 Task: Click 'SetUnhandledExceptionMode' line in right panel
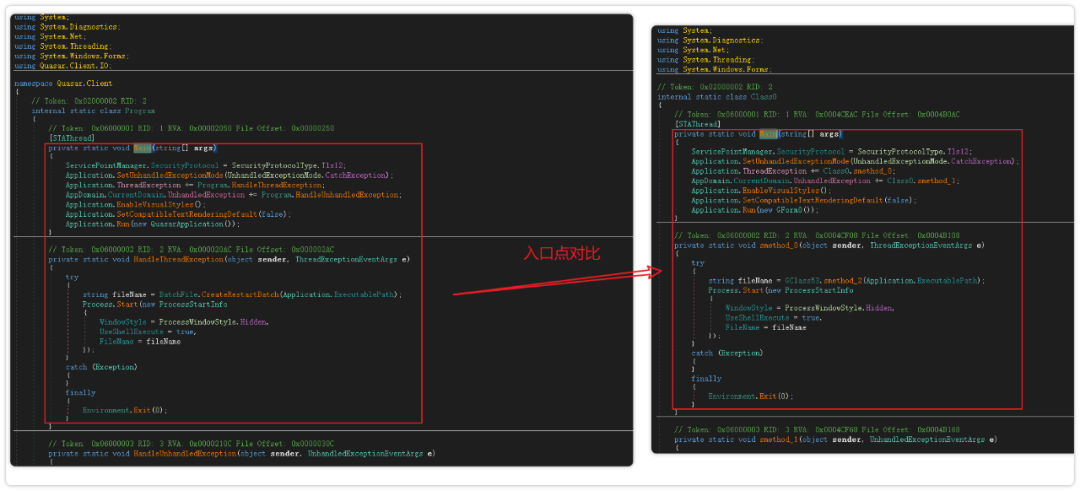coord(855,161)
